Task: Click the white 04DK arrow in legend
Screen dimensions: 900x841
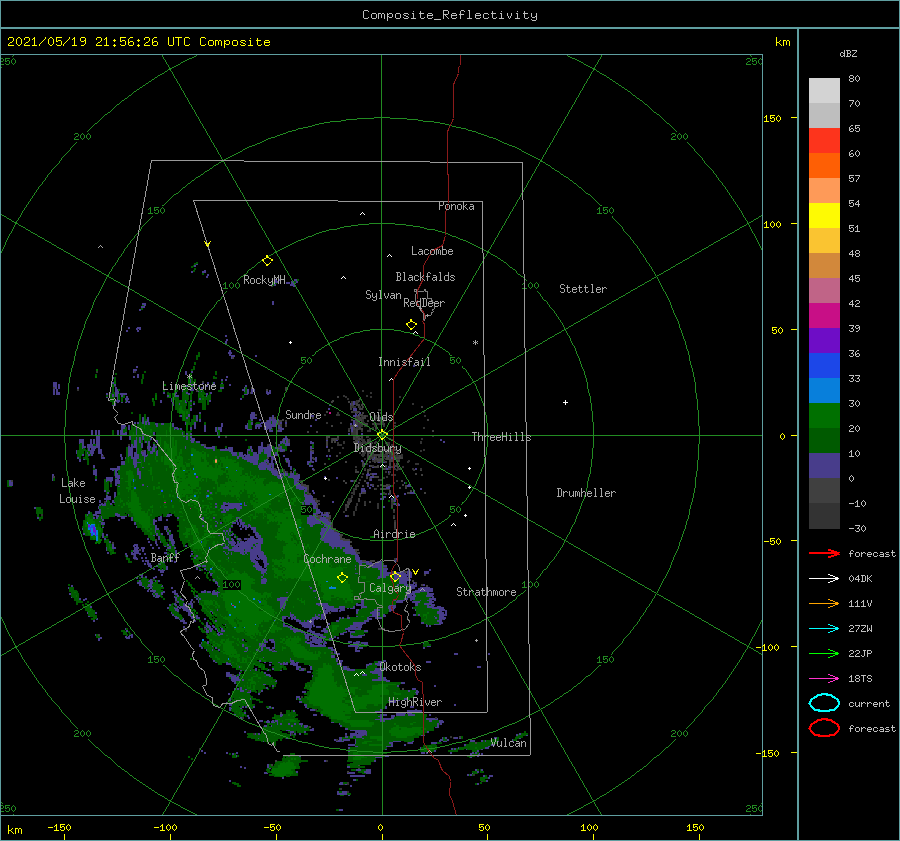Action: pos(824,579)
